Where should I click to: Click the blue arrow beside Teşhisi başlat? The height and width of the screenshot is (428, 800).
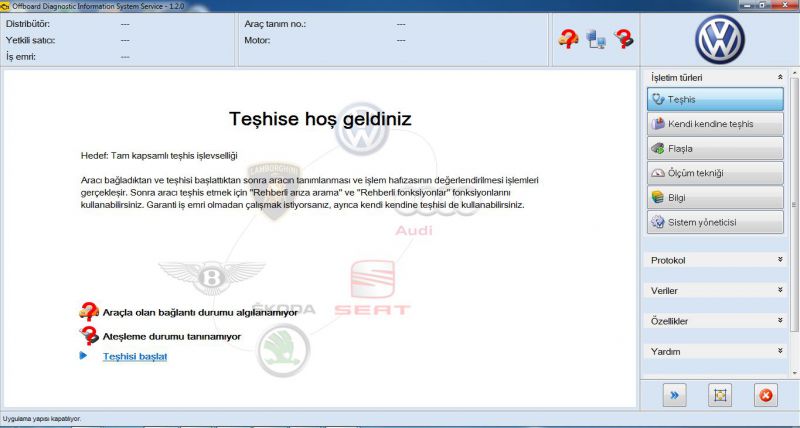point(83,356)
